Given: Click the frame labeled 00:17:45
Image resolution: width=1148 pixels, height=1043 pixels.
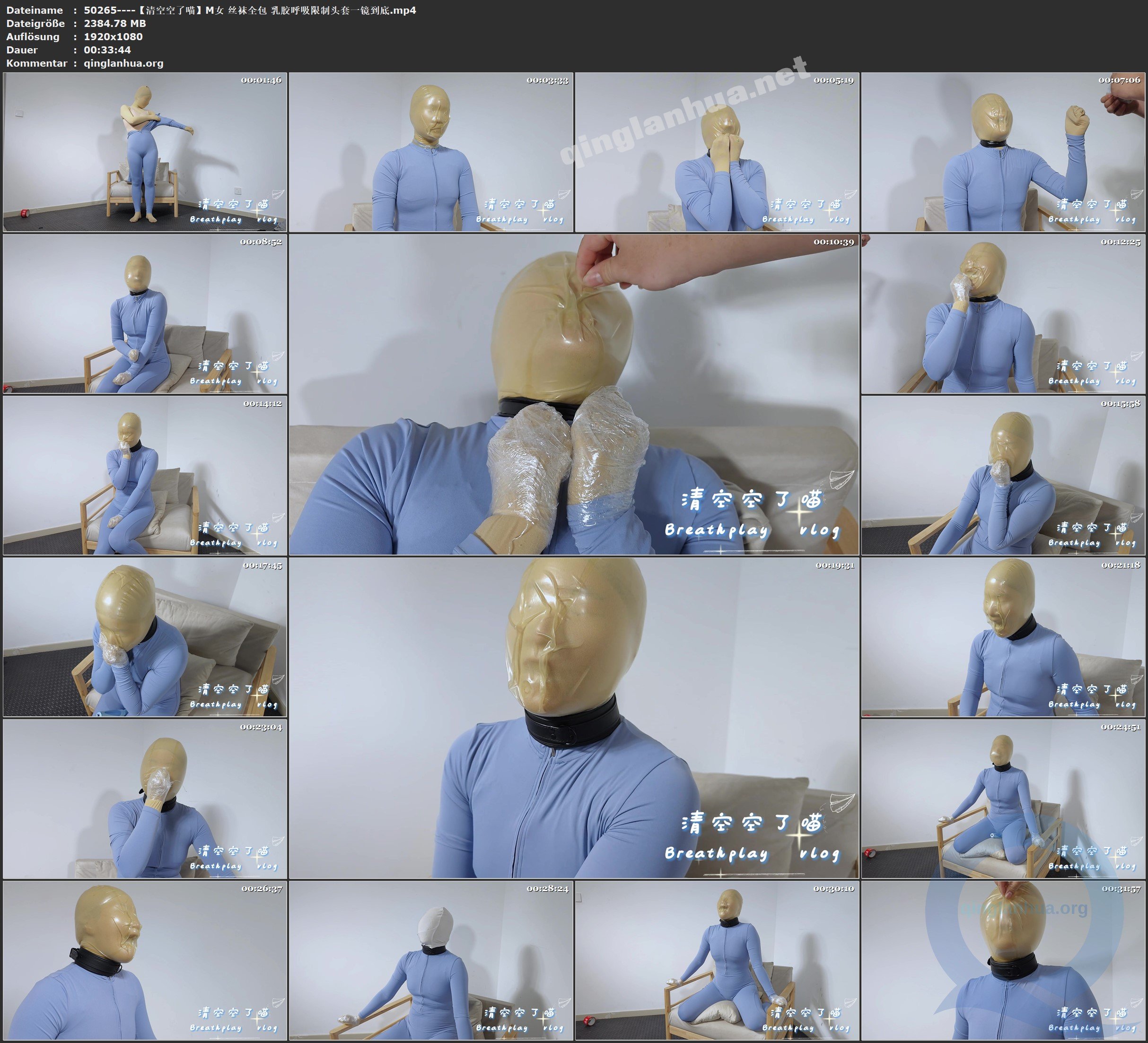Looking at the screenshot, I should tap(145, 637).
